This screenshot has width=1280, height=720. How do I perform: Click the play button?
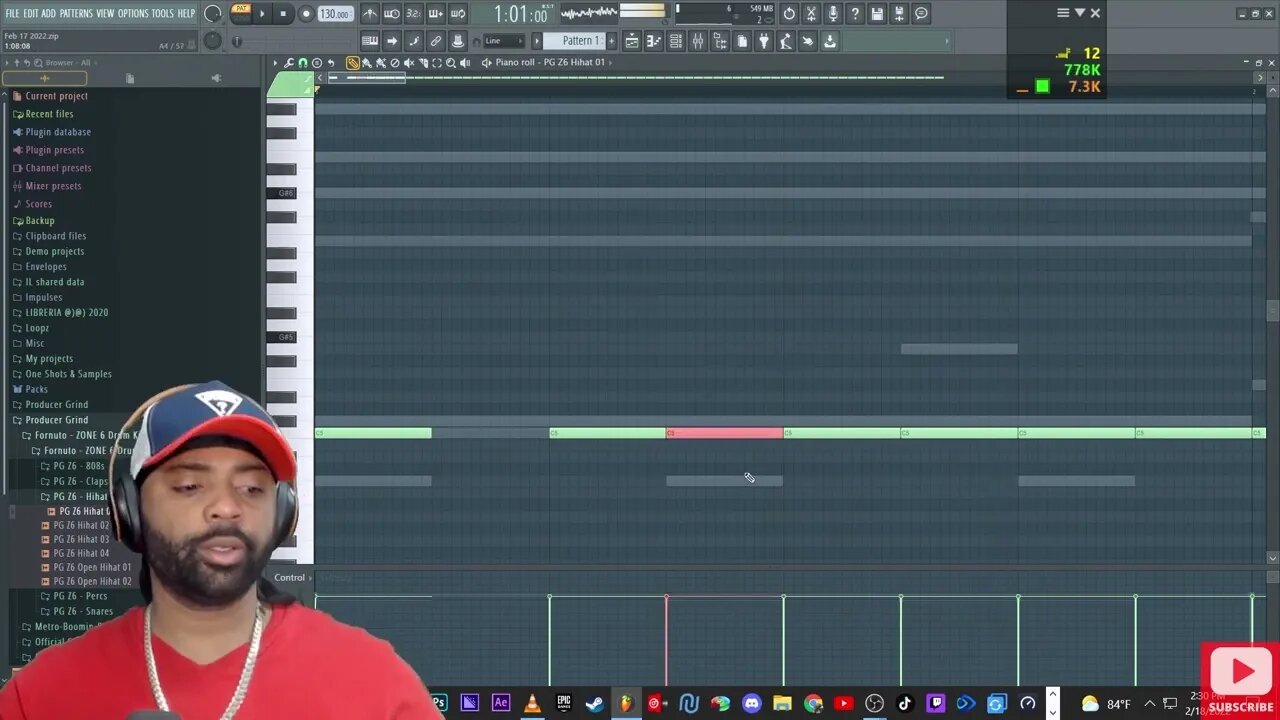(262, 14)
